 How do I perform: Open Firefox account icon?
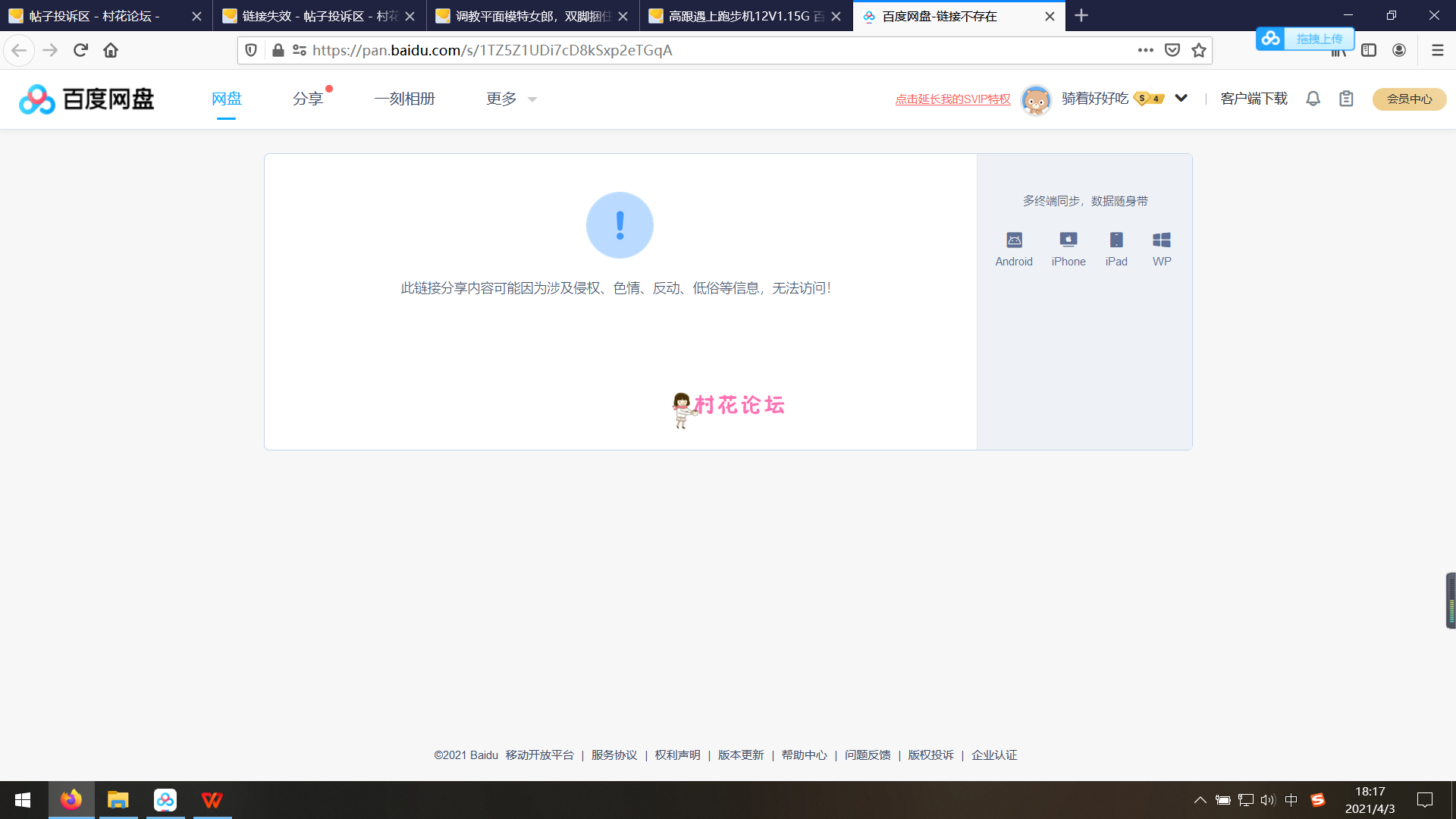pos(1399,50)
